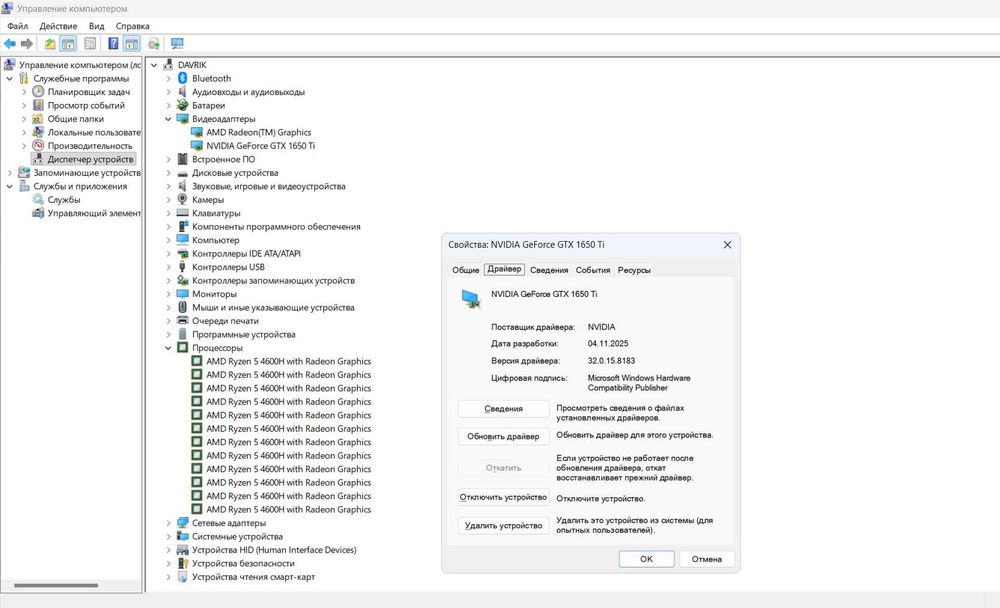This screenshot has width=1000, height=608.
Task: Click the Обновить драйвер button
Action: (503, 436)
